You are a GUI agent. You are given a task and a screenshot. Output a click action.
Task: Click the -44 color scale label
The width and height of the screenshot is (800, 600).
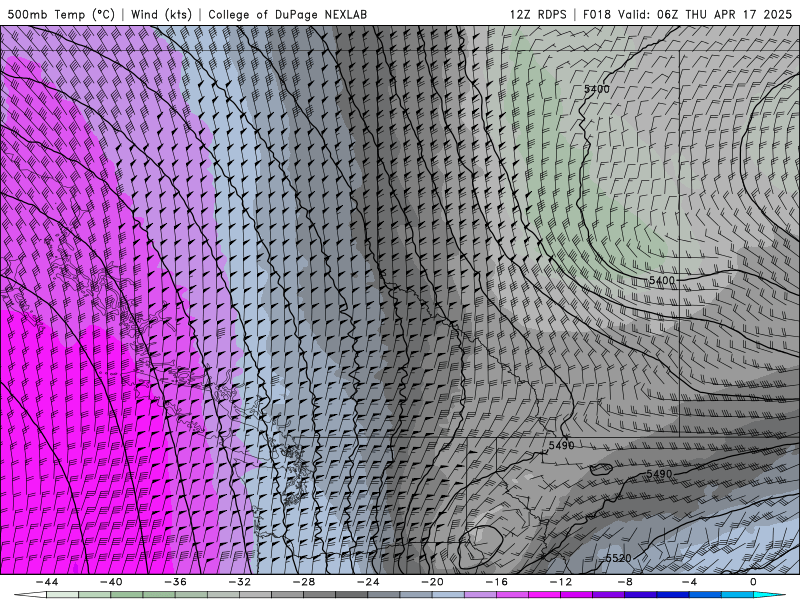46,582
